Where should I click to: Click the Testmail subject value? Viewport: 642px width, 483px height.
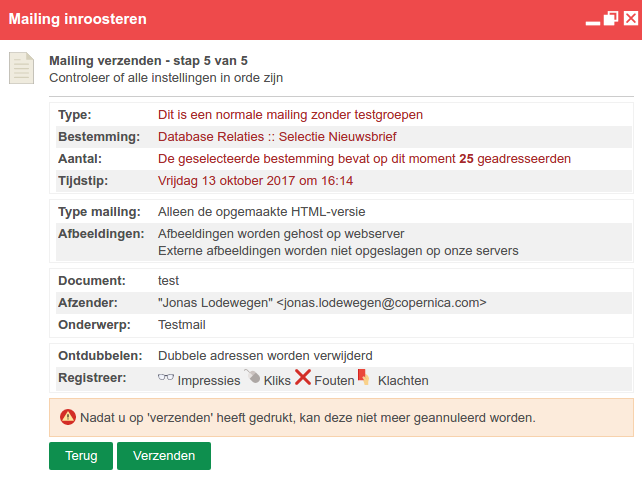point(182,325)
